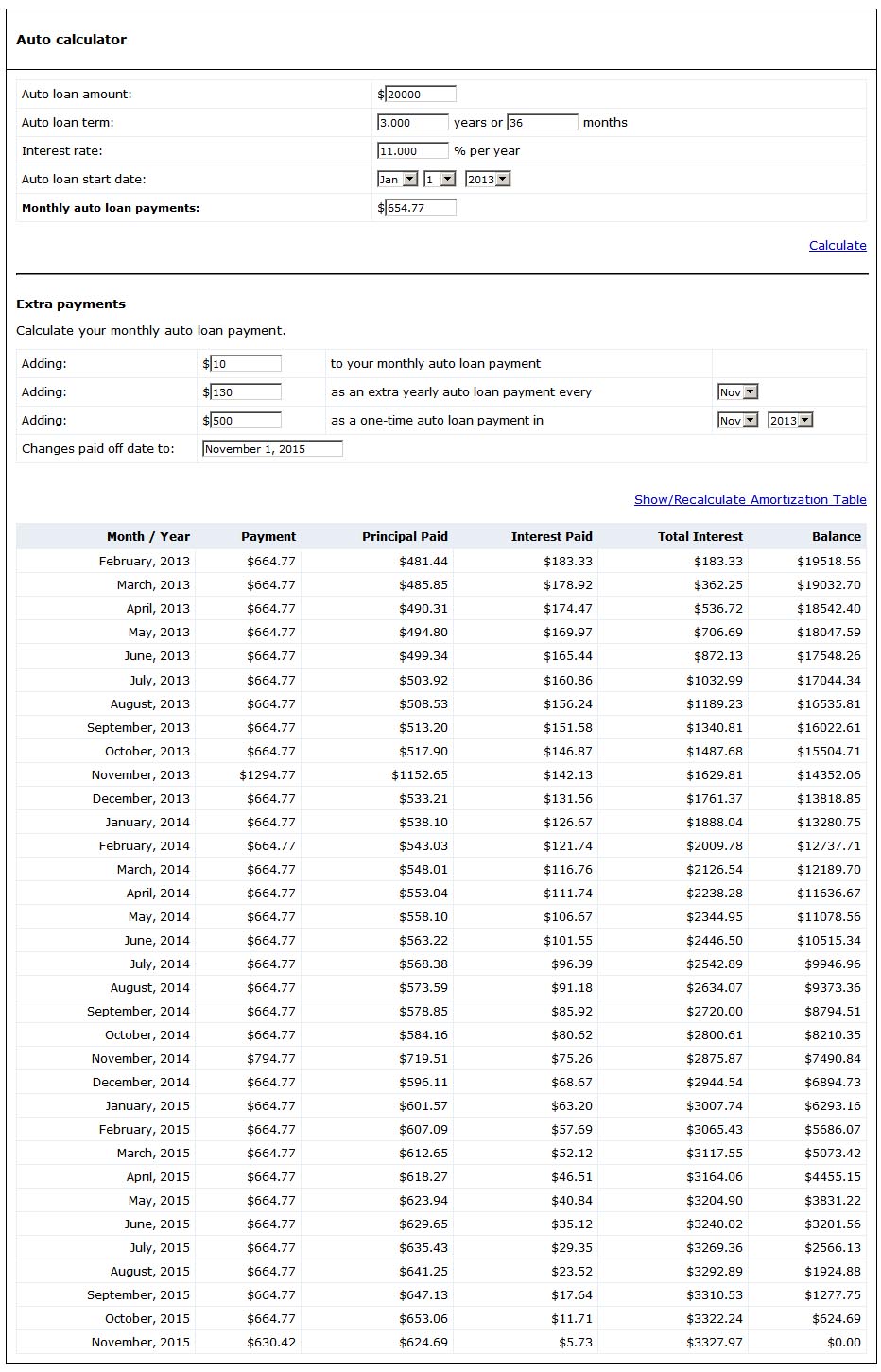Image resolution: width=881 pixels, height=1372 pixels.
Task: Focus the extra yearly payment amount field
Action: coord(246,391)
